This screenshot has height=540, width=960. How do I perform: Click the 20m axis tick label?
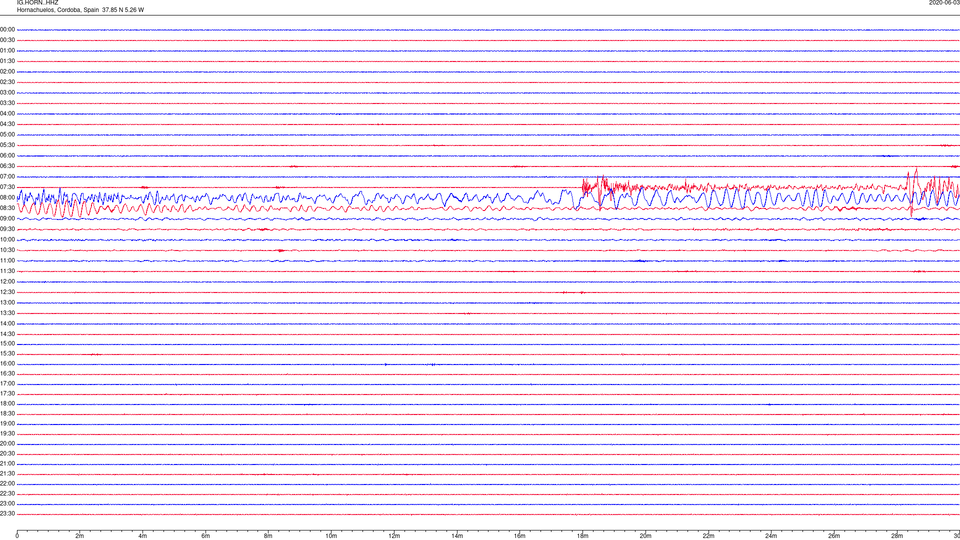(645, 536)
